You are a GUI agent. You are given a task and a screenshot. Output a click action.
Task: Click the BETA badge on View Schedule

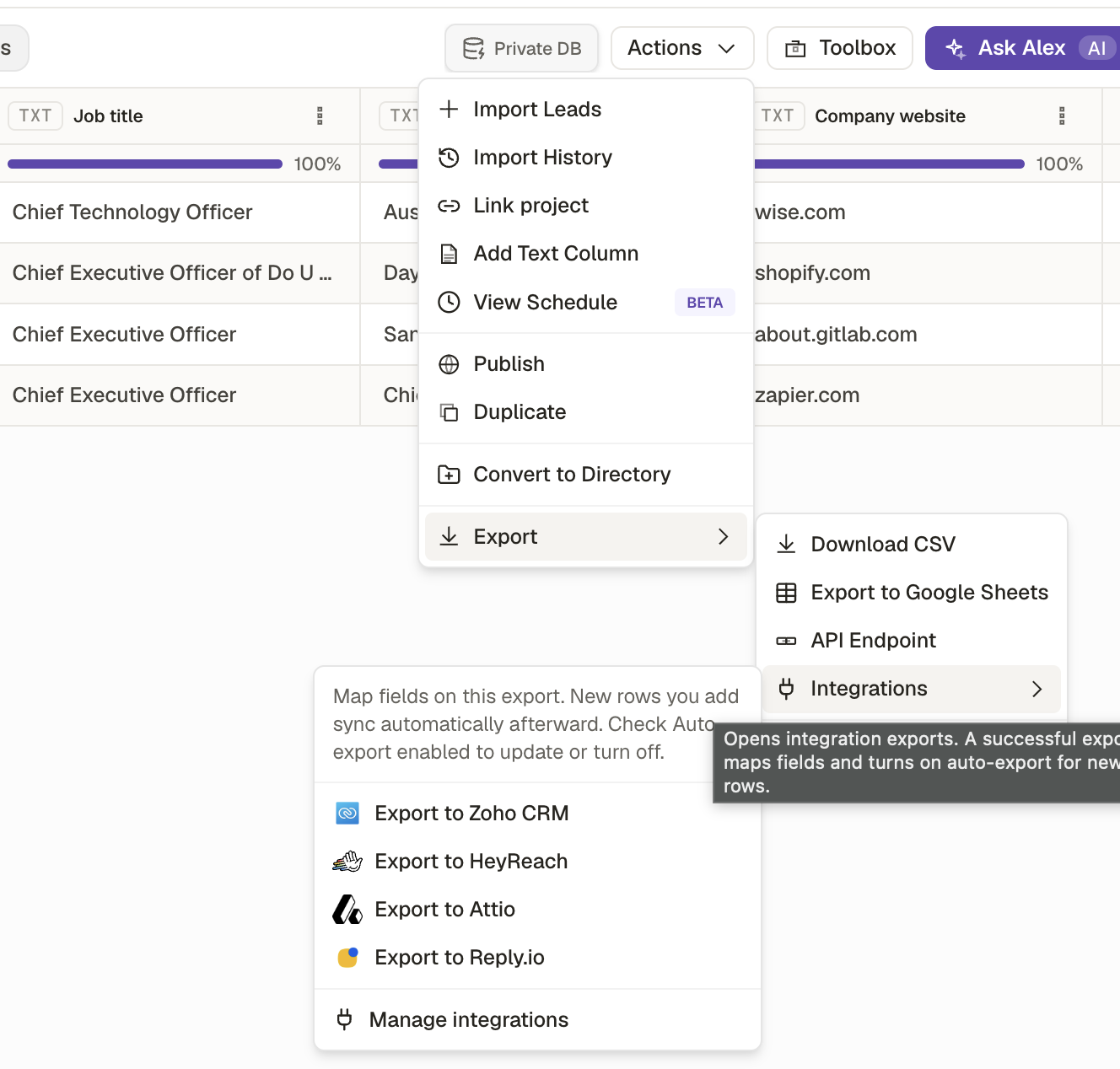[704, 303]
